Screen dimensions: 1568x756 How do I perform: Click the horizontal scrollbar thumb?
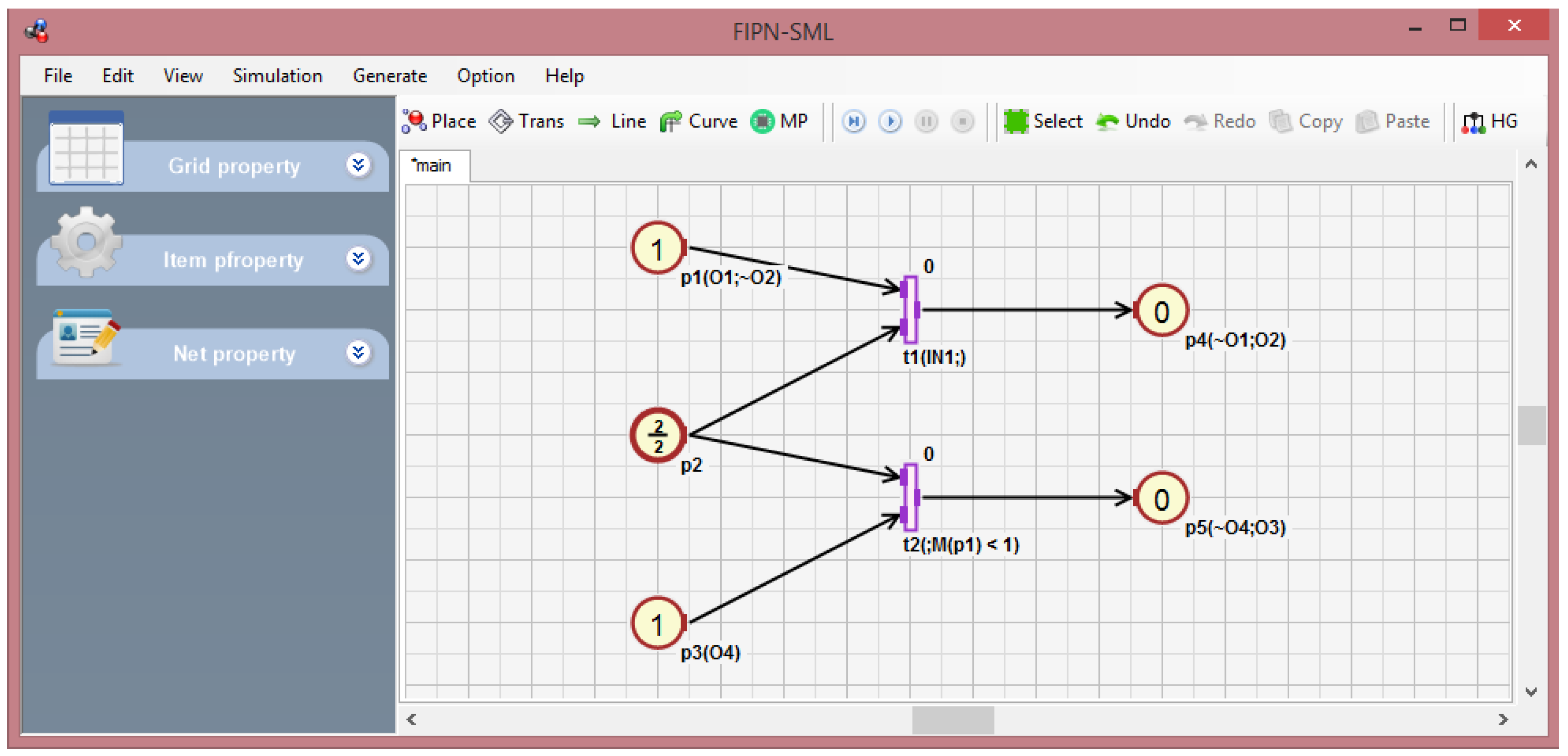click(952, 719)
